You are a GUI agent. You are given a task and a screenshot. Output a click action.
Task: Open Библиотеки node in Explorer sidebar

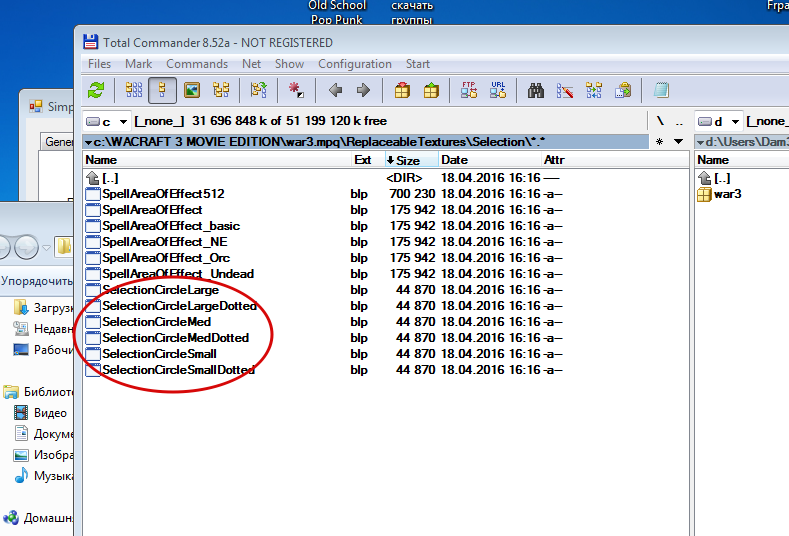coord(38,392)
